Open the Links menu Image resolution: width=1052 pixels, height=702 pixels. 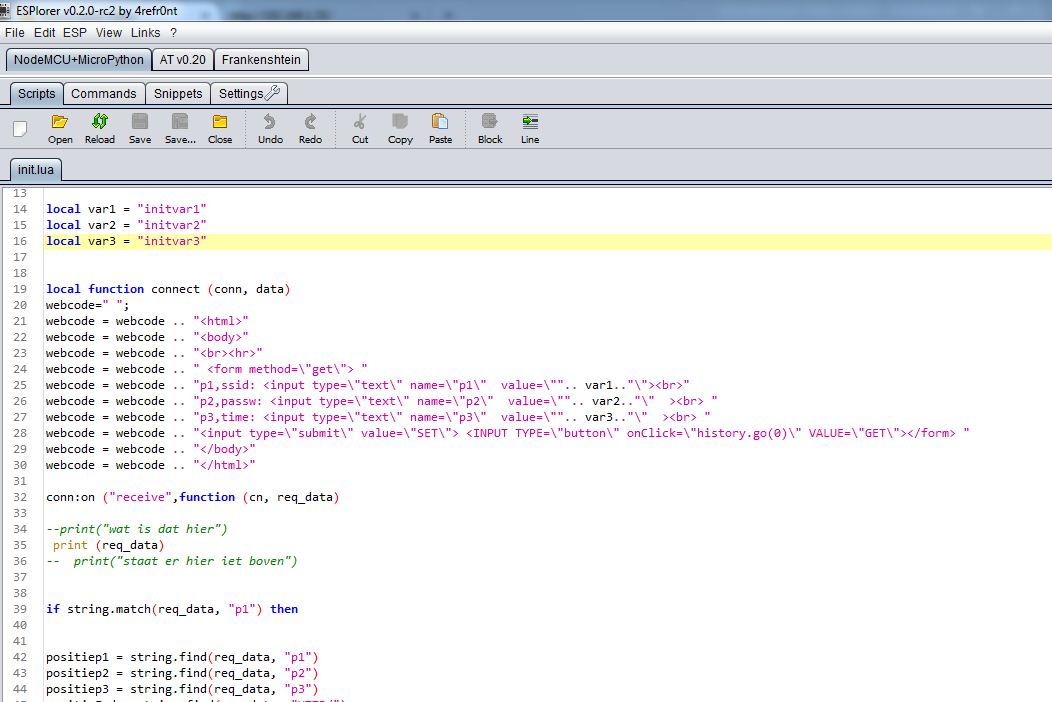146,33
